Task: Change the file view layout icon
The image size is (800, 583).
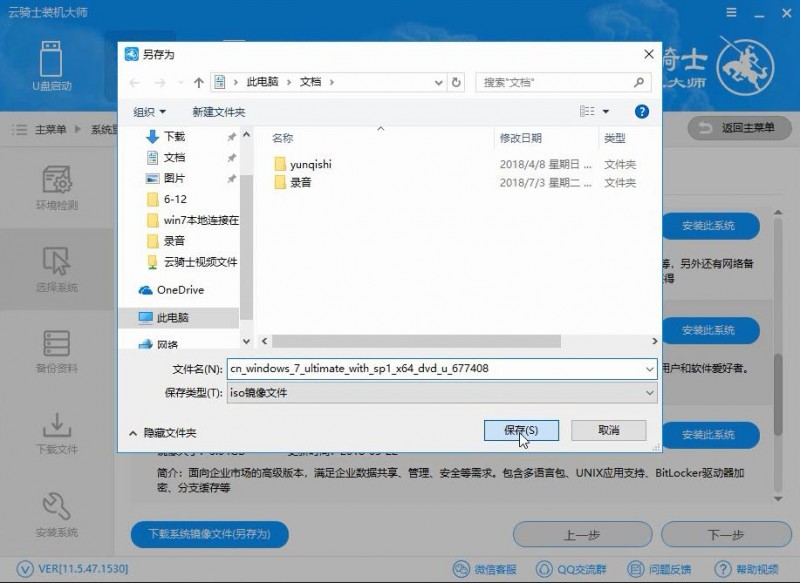Action: click(x=587, y=111)
